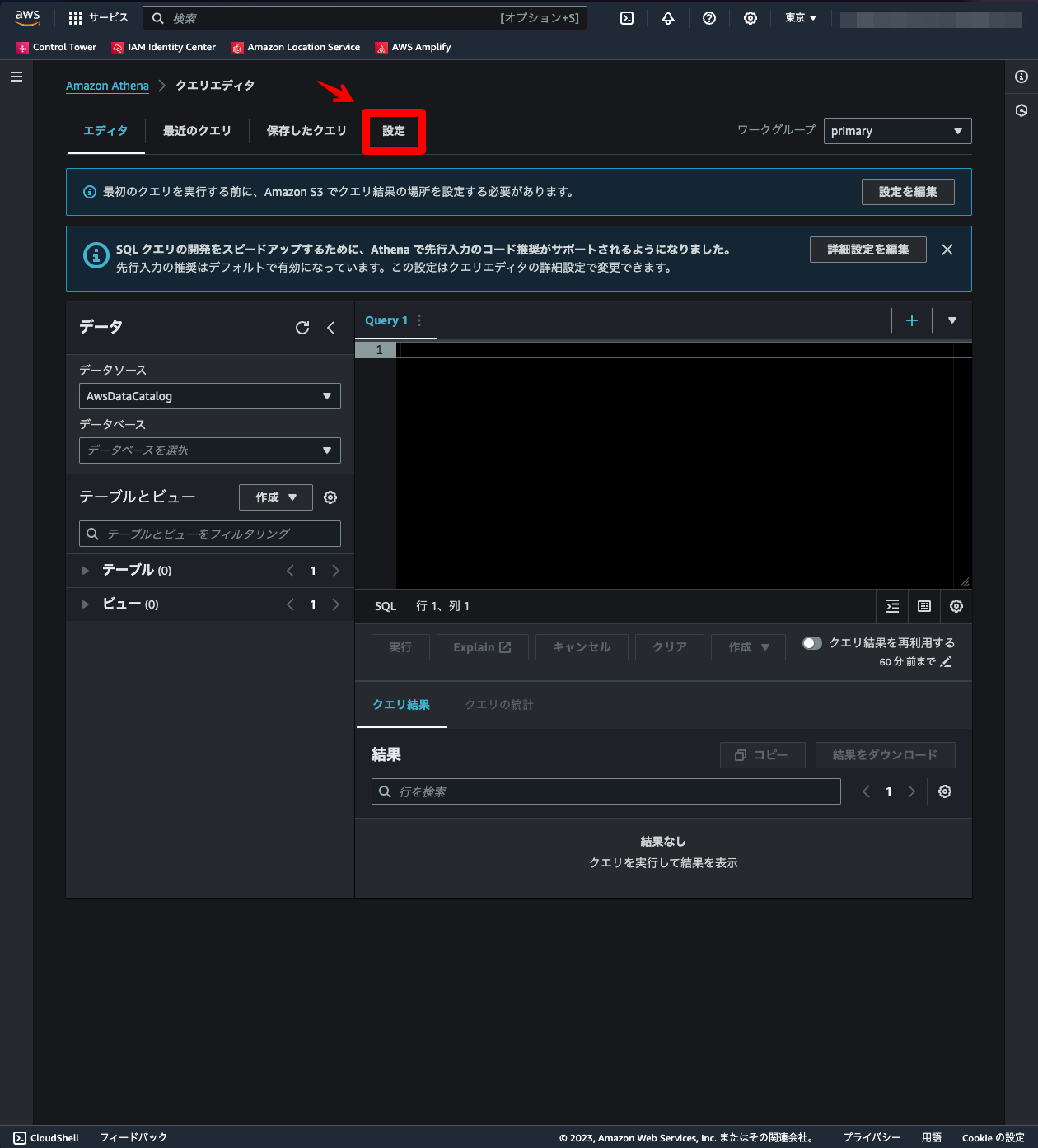
Task: Open IAM Identity Center bookmark
Action: pos(164,47)
